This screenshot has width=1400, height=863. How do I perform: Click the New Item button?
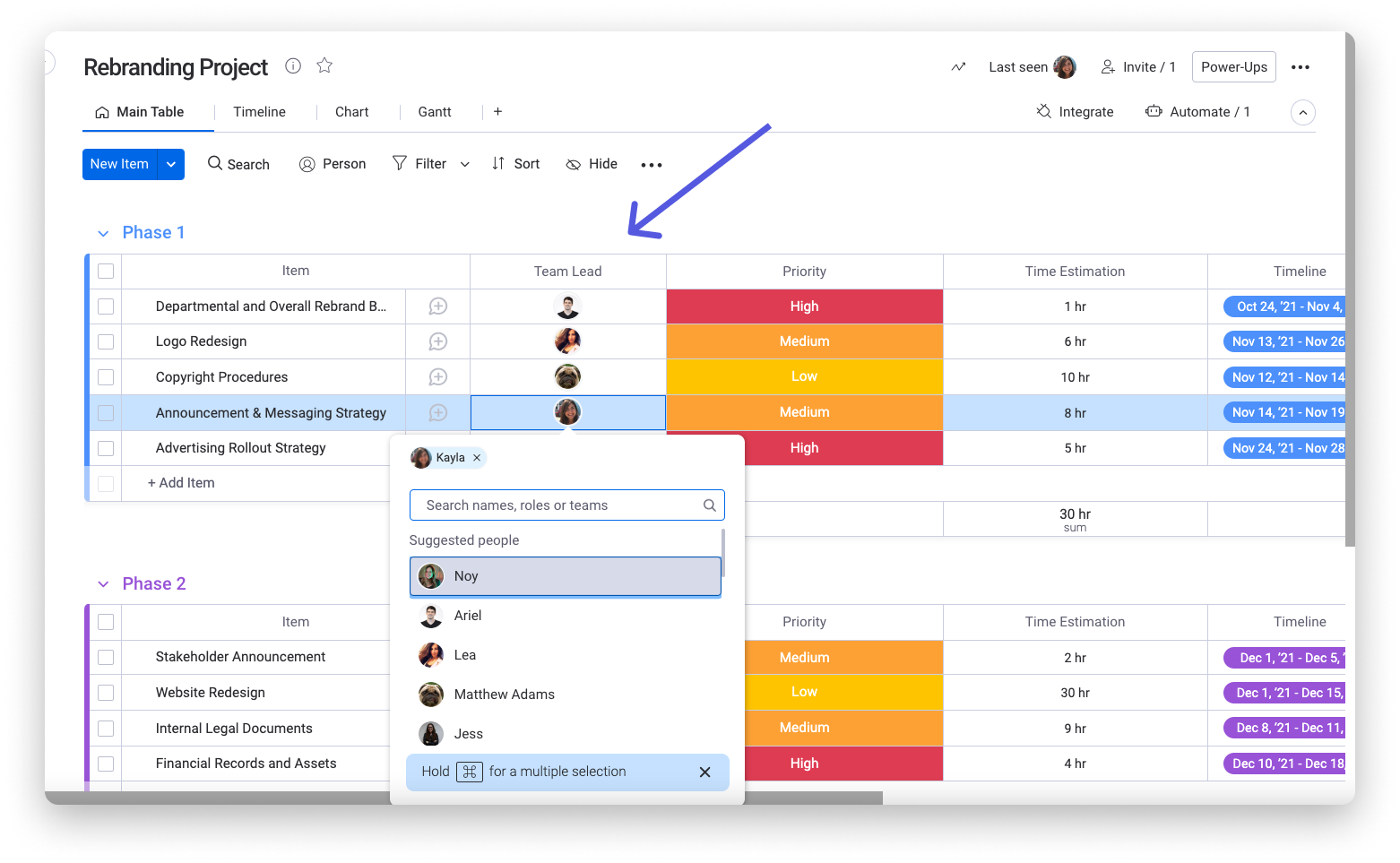(119, 164)
